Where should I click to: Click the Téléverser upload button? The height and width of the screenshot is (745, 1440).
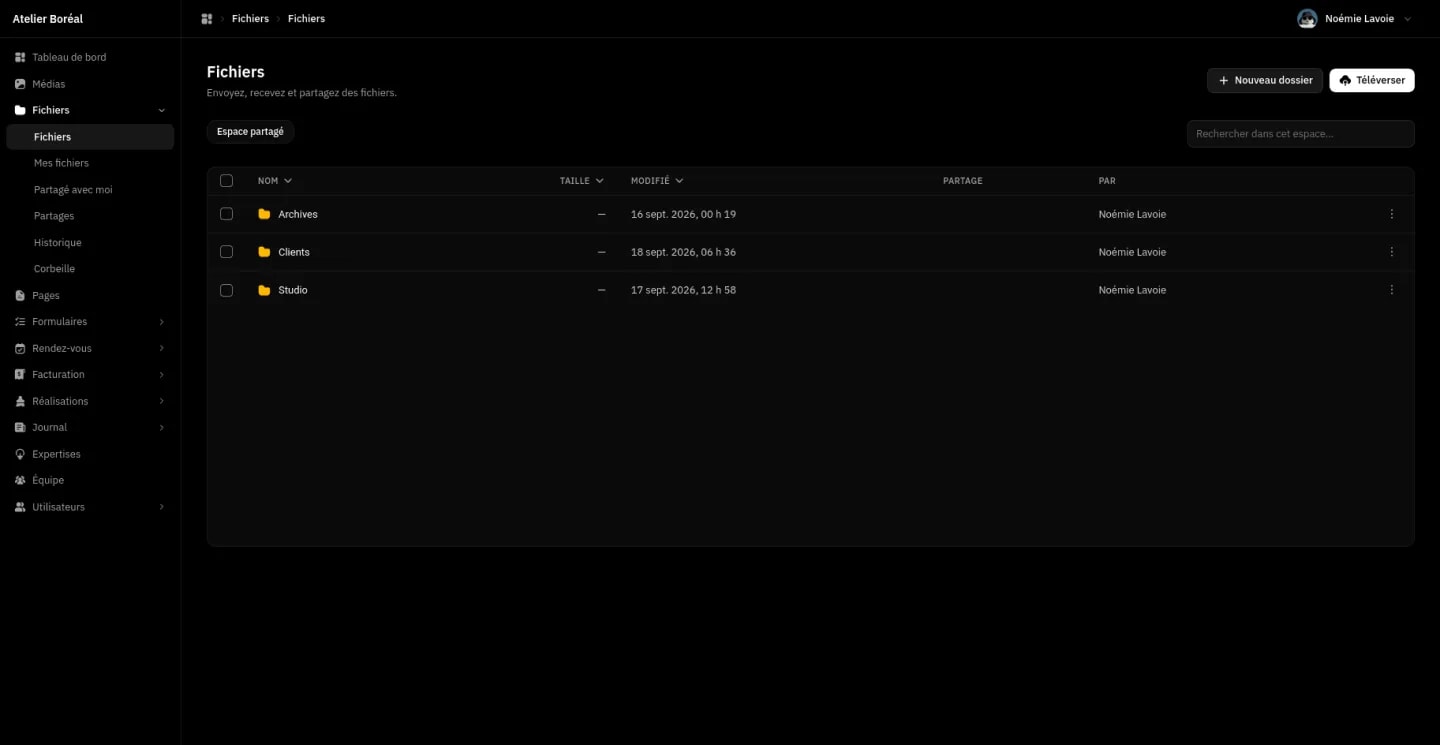click(x=1372, y=80)
